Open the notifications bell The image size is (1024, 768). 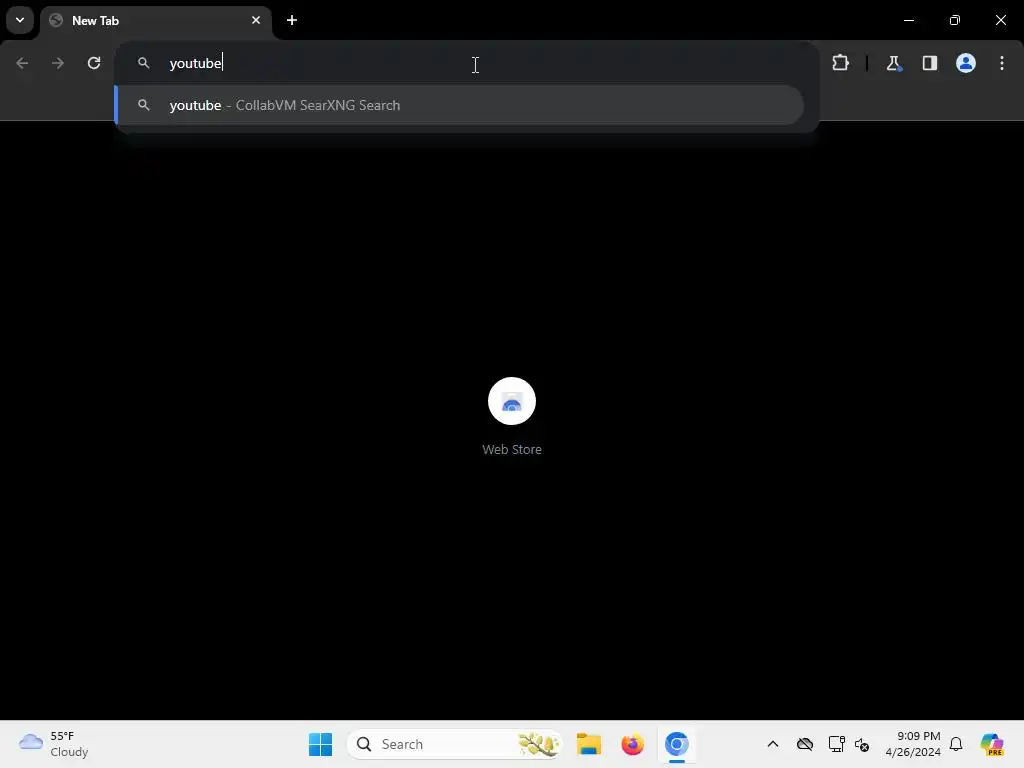pyautogui.click(x=956, y=744)
